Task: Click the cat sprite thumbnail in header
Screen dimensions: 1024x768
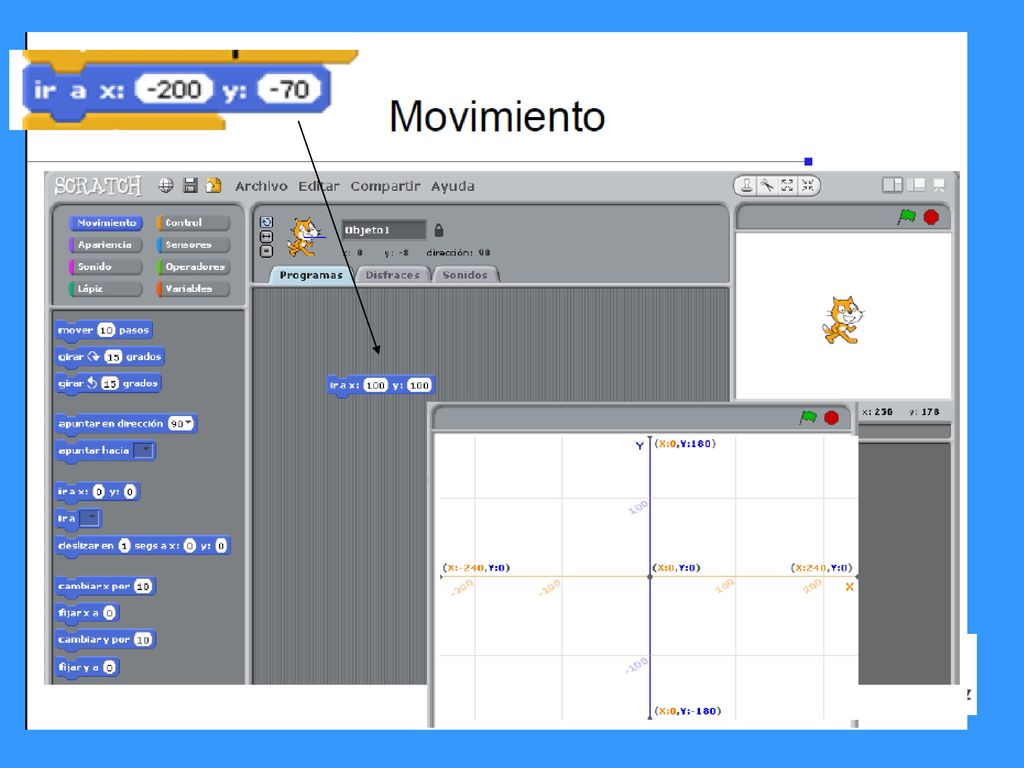Action: click(304, 238)
